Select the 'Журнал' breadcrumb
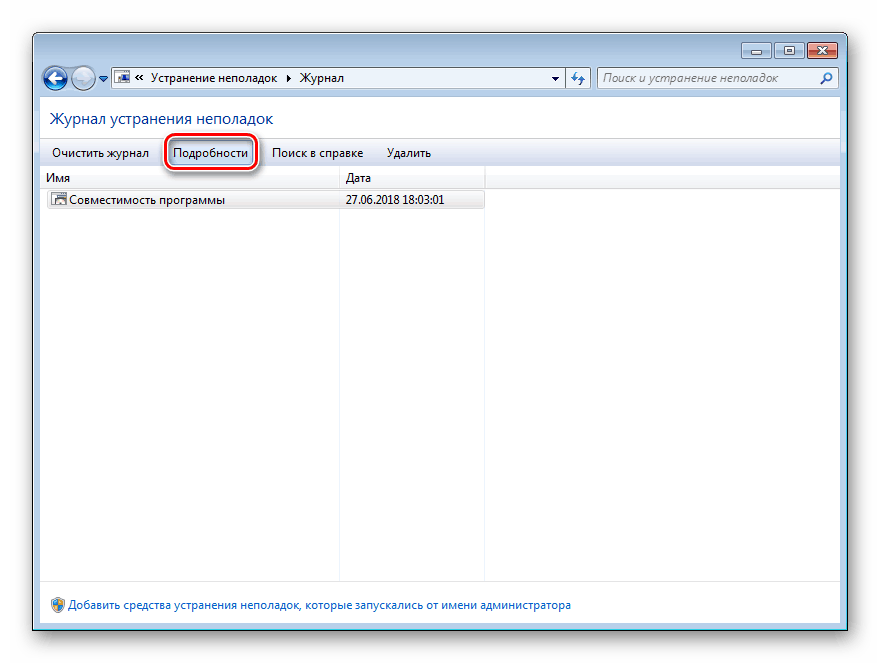880x663 pixels. pyautogui.click(x=321, y=78)
